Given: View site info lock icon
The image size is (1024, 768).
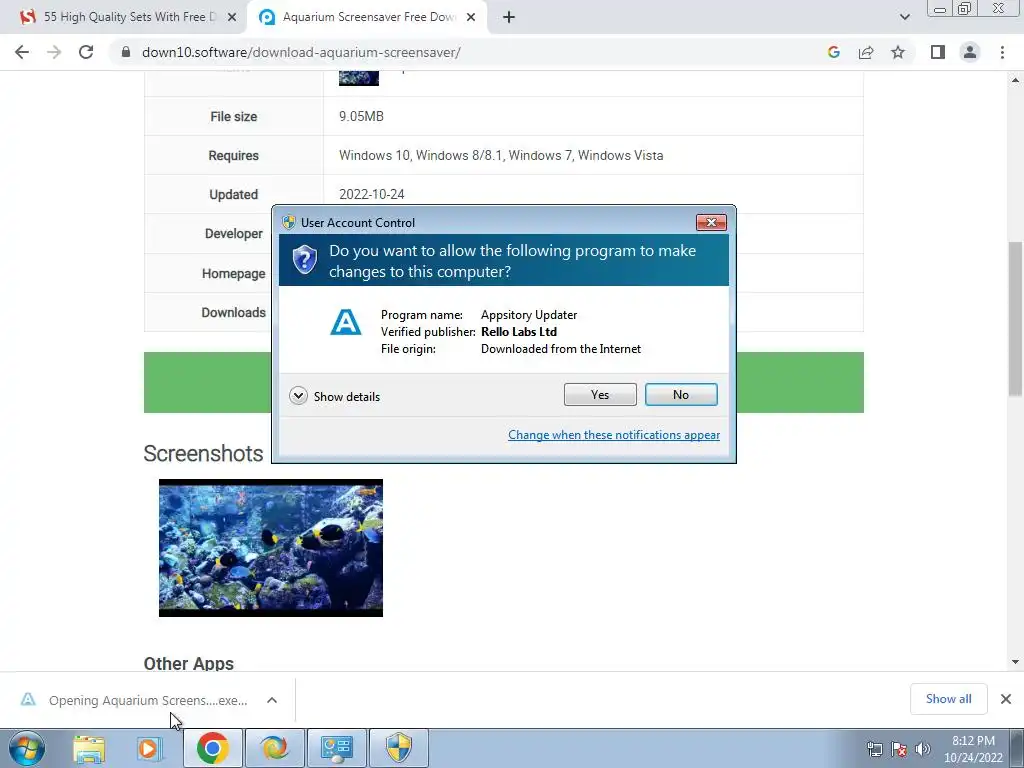Looking at the screenshot, I should pos(126,52).
